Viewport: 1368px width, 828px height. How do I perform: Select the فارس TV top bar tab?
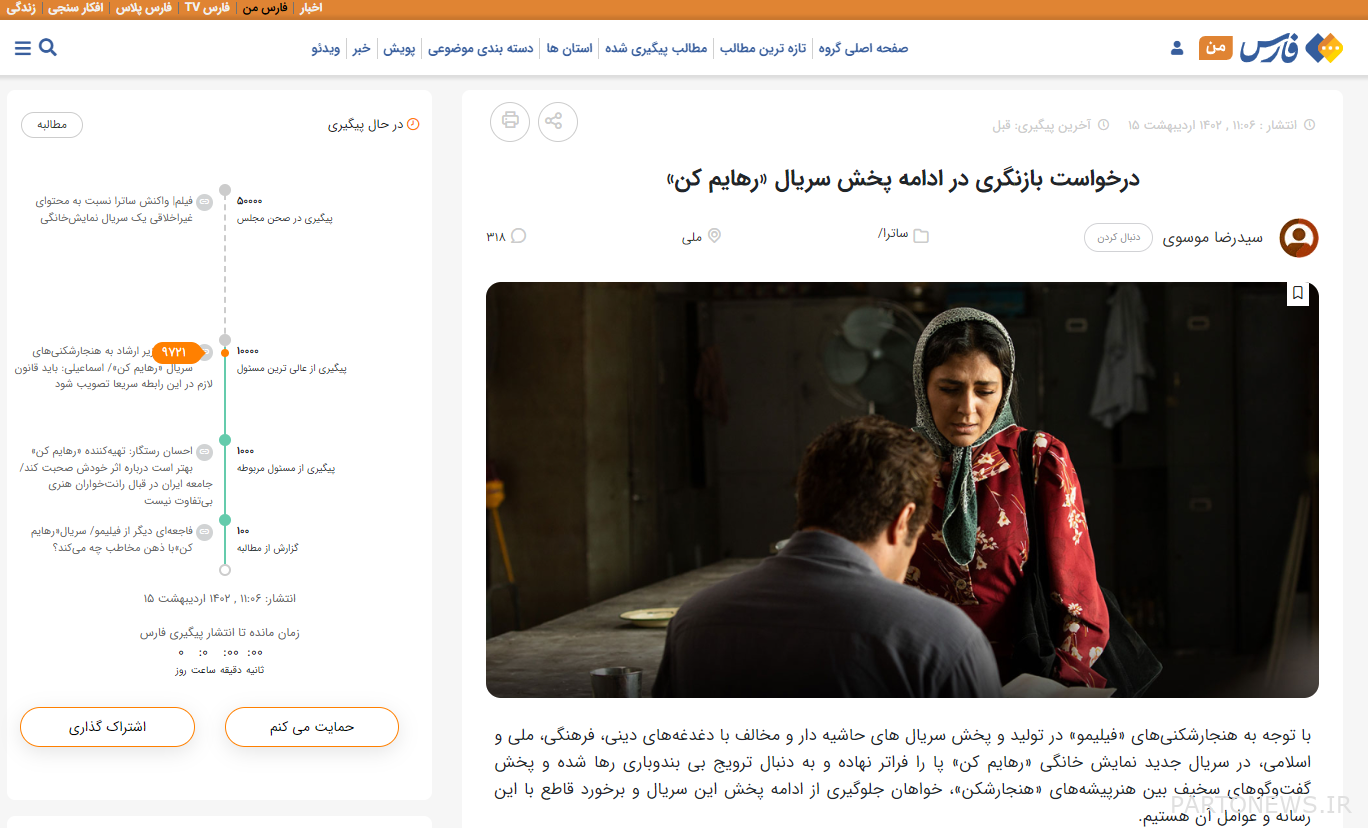[206, 8]
